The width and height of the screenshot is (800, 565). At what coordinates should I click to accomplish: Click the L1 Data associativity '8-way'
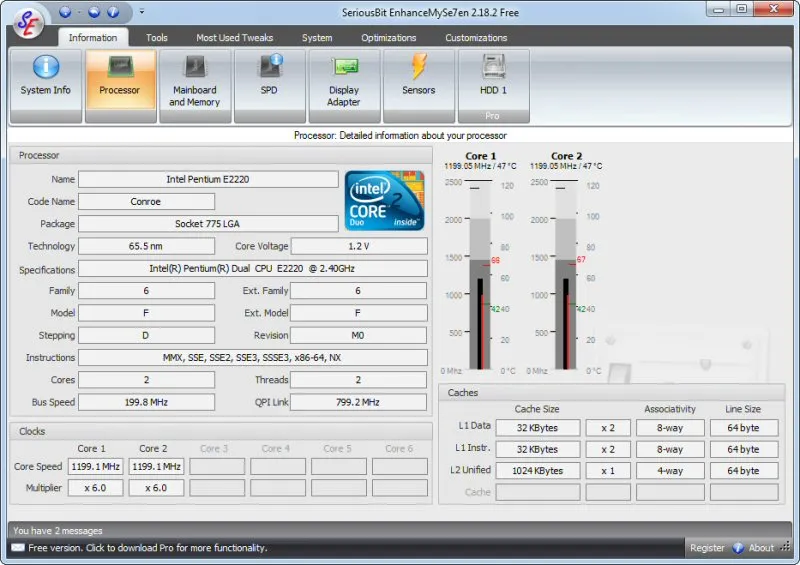coord(670,428)
